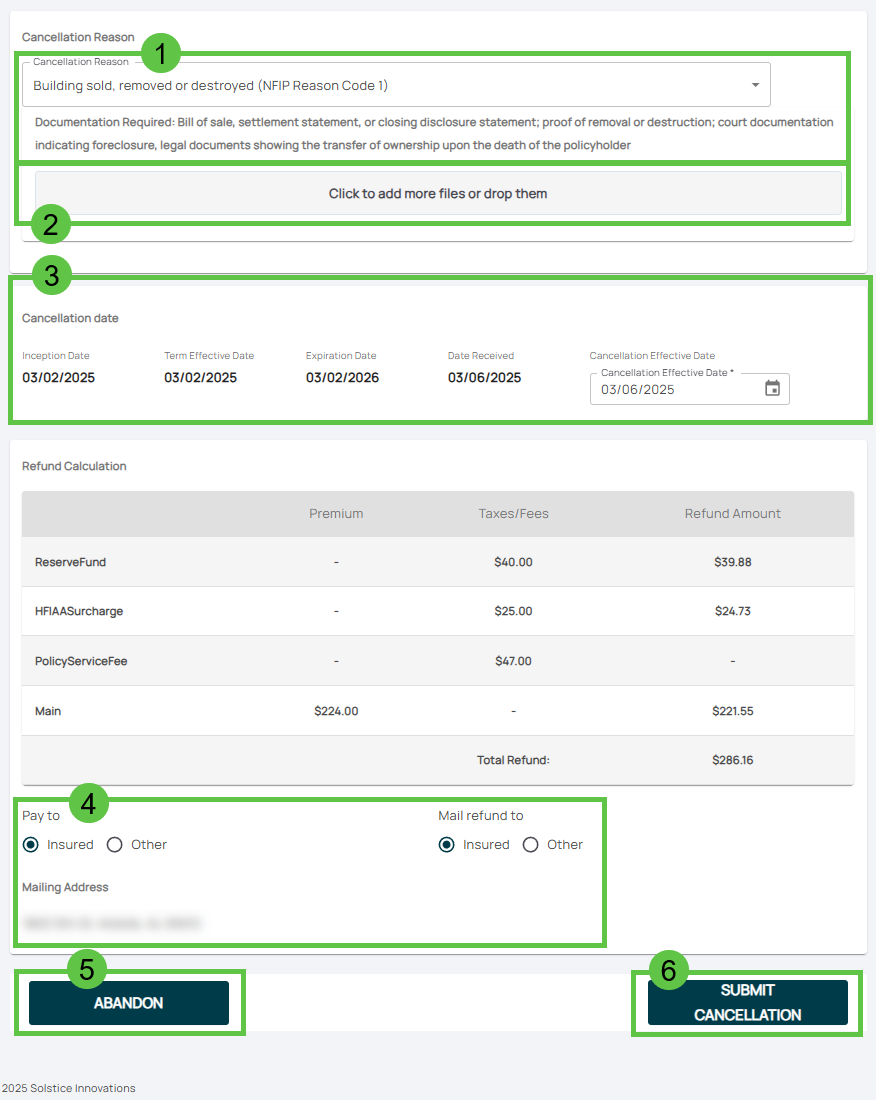Choose 'Insured' under Mail refund to
876x1100 pixels.
pyautogui.click(x=447, y=845)
